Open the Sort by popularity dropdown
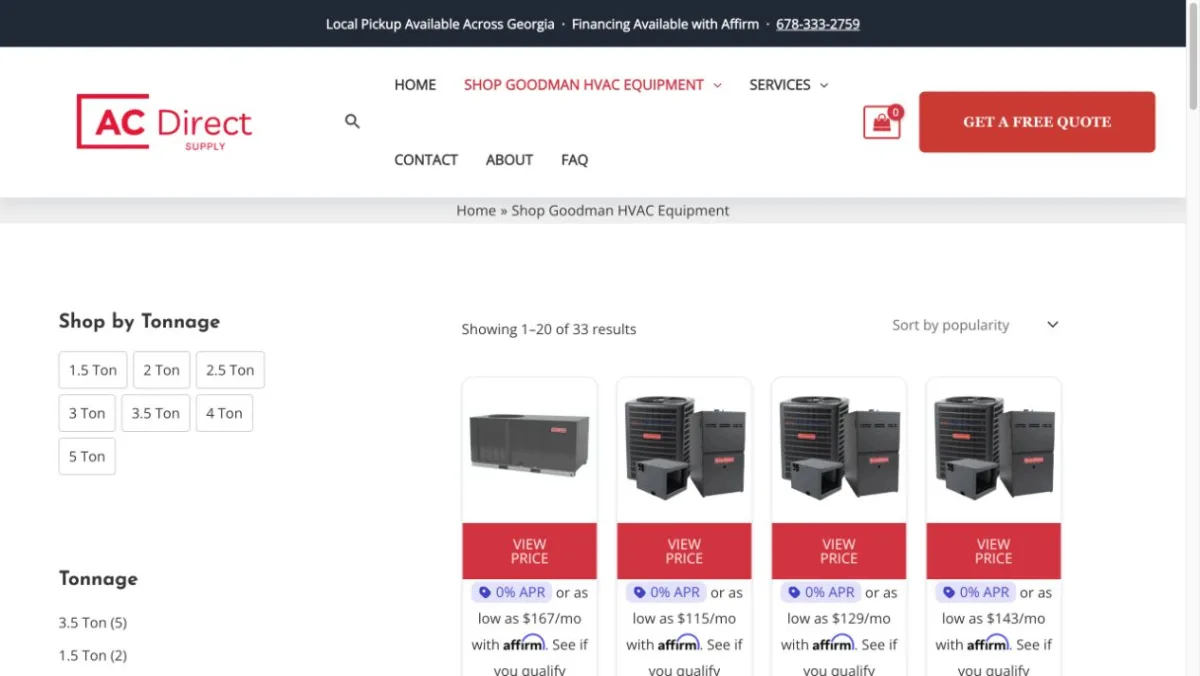 pos(975,325)
